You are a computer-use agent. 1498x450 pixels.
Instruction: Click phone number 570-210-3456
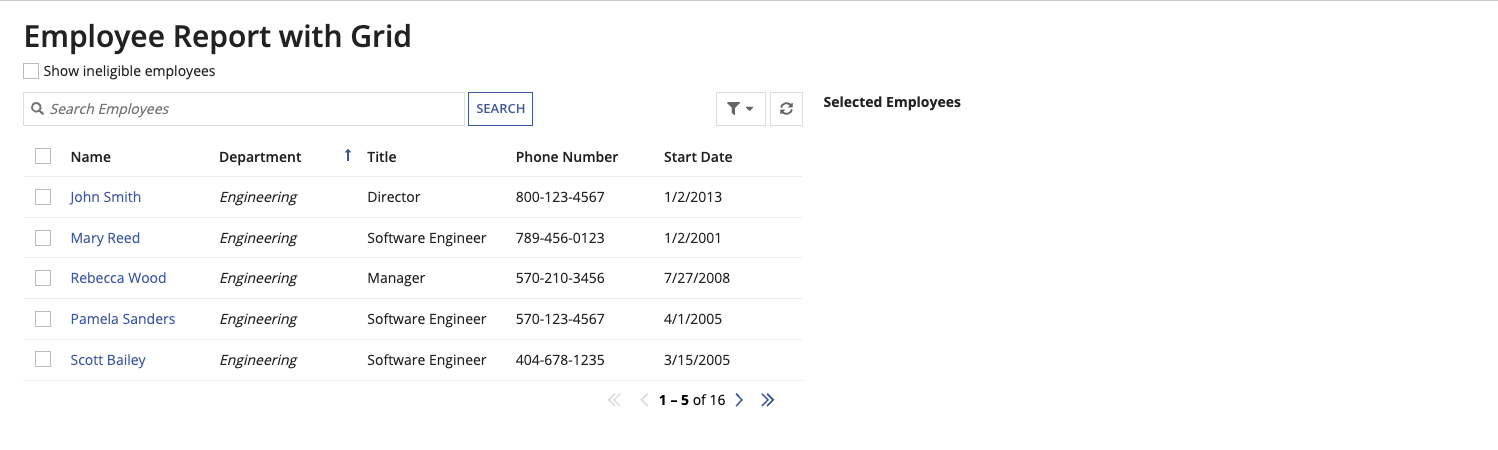[x=560, y=278]
